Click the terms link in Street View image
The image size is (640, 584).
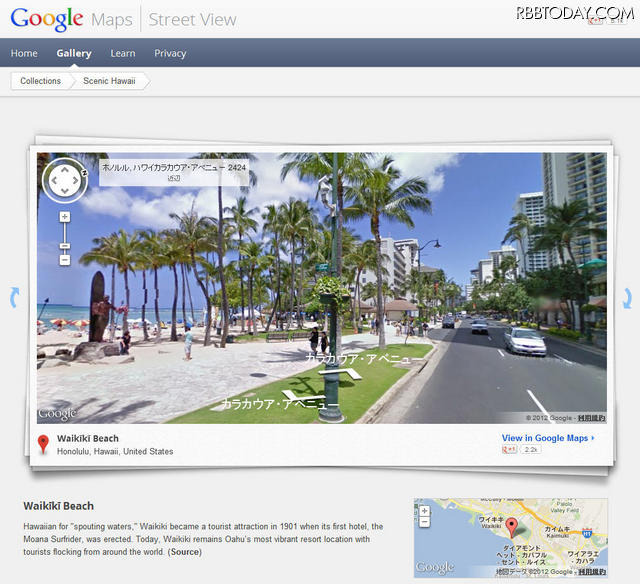(x=591, y=418)
